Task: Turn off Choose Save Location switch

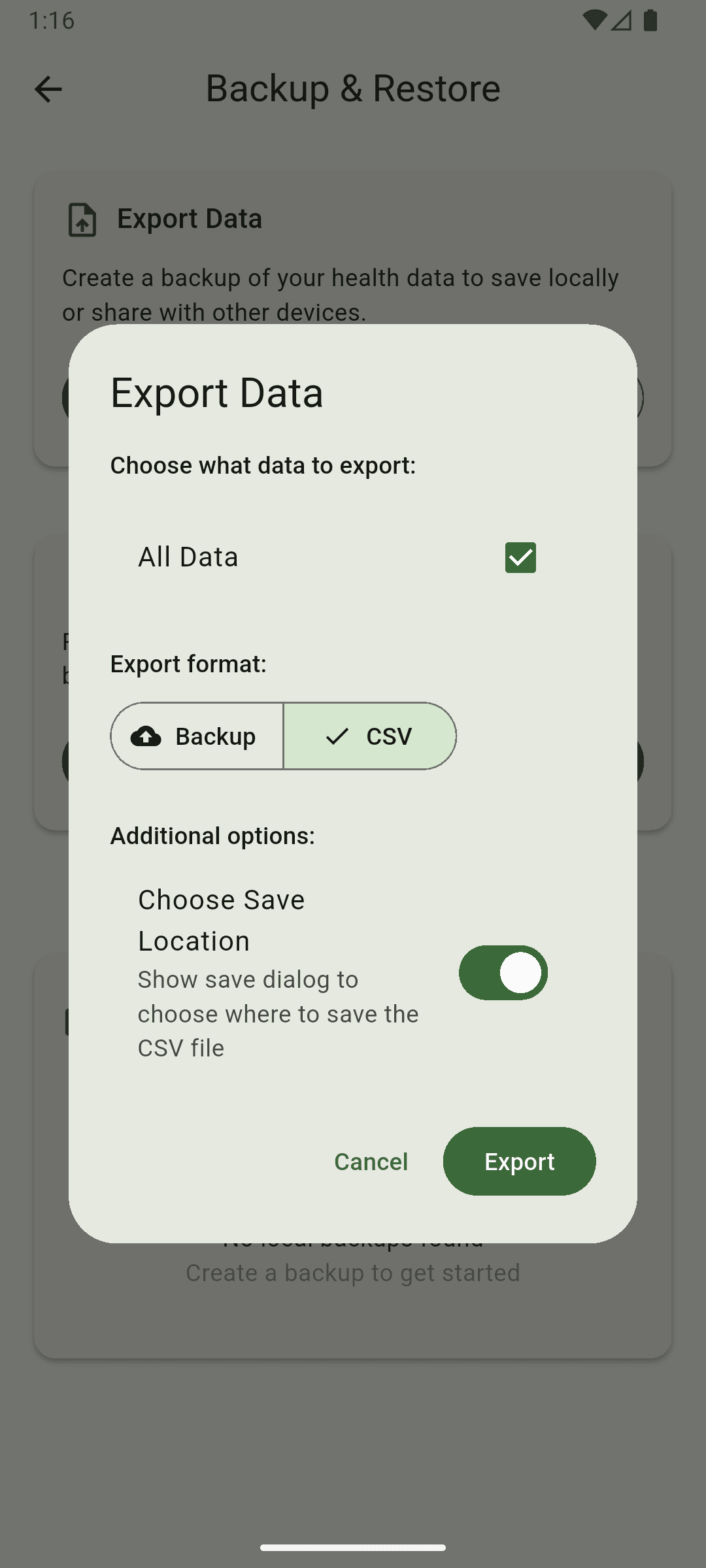Action: point(503,973)
